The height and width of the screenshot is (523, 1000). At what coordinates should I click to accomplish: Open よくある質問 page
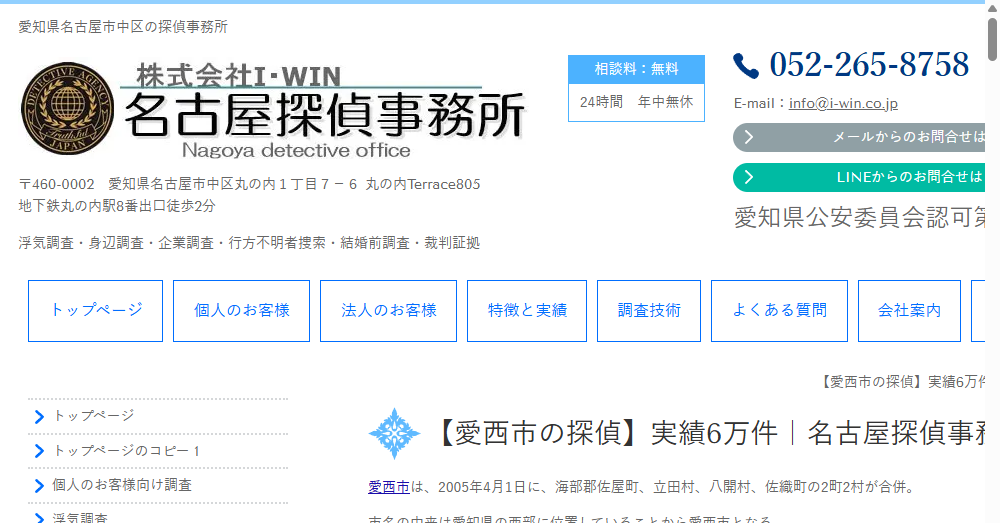(x=779, y=311)
